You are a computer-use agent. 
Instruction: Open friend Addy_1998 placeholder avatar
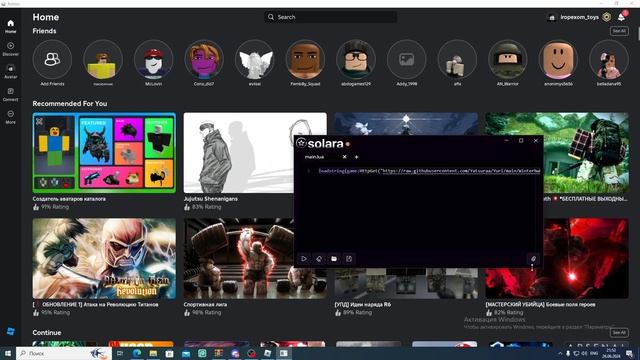[x=407, y=60]
